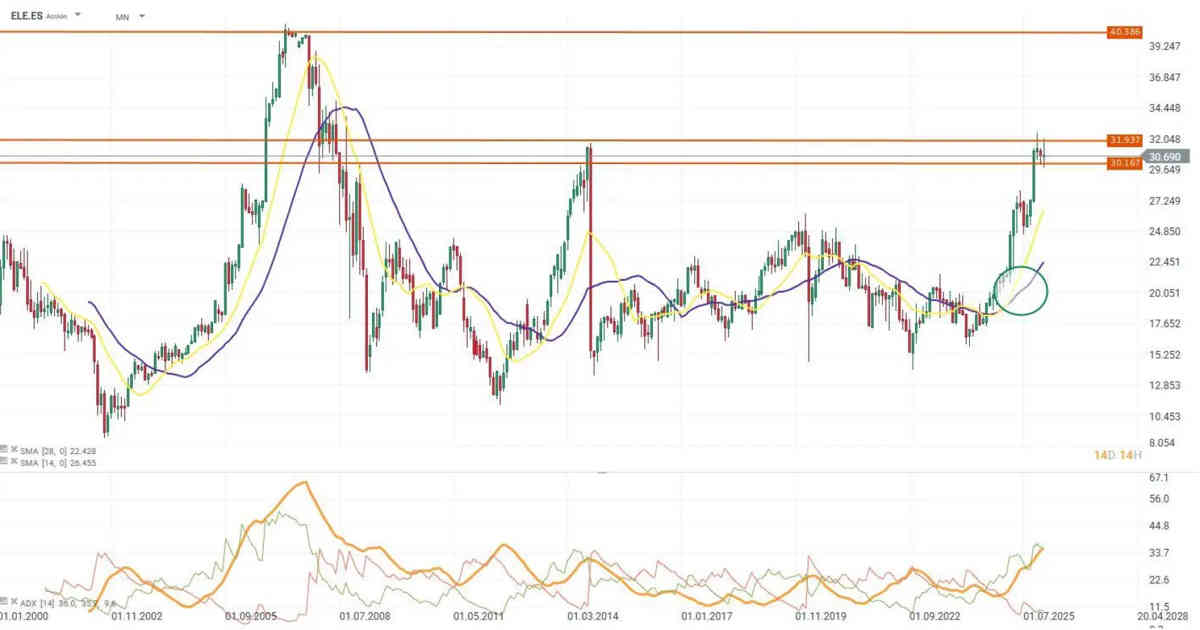The height and width of the screenshot is (630, 1200).
Task: Click the 40.386 horizontal line price label
Action: click(1125, 32)
